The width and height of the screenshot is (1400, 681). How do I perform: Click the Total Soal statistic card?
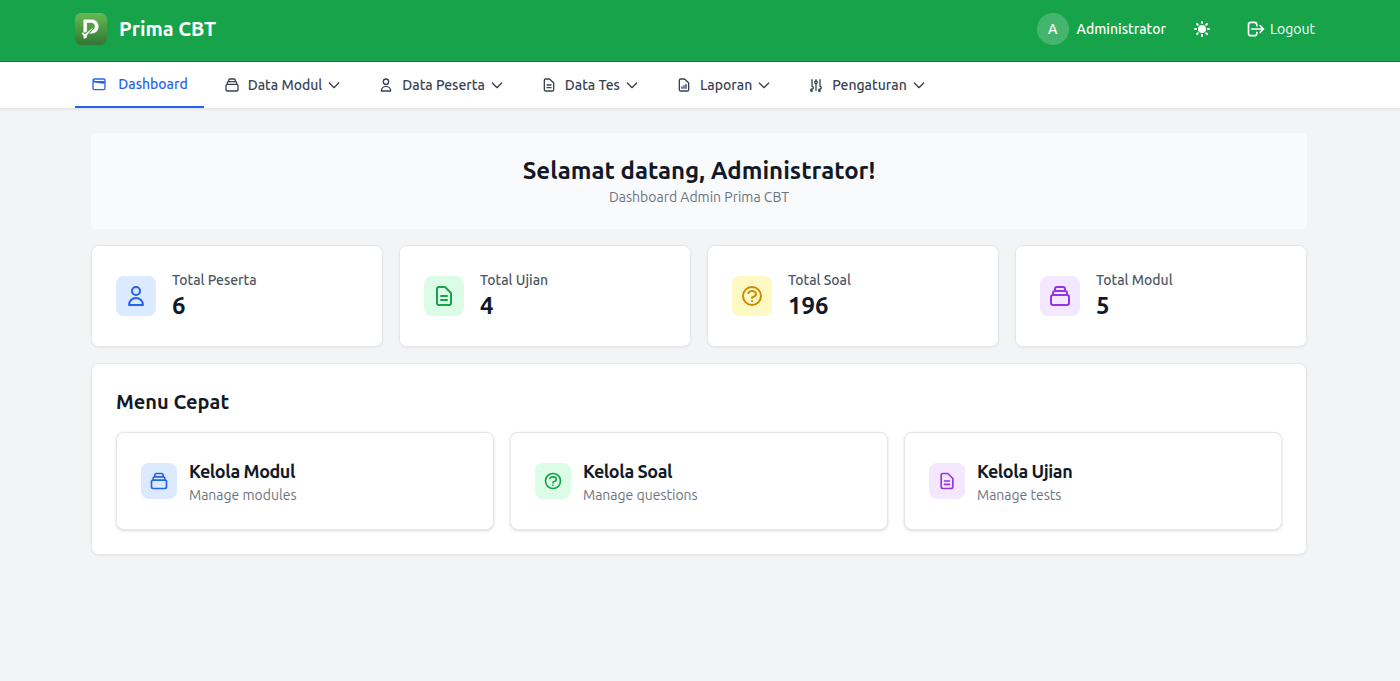[852, 296]
